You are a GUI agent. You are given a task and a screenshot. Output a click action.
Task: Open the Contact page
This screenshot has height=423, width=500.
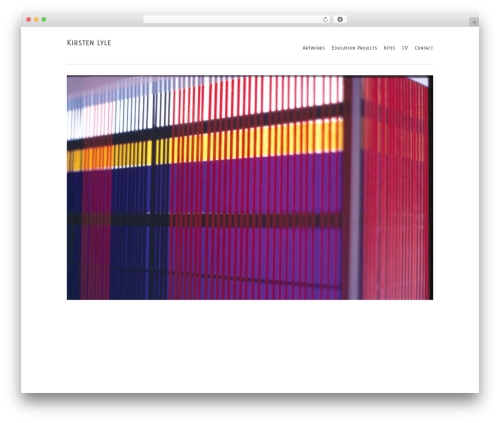[424, 48]
